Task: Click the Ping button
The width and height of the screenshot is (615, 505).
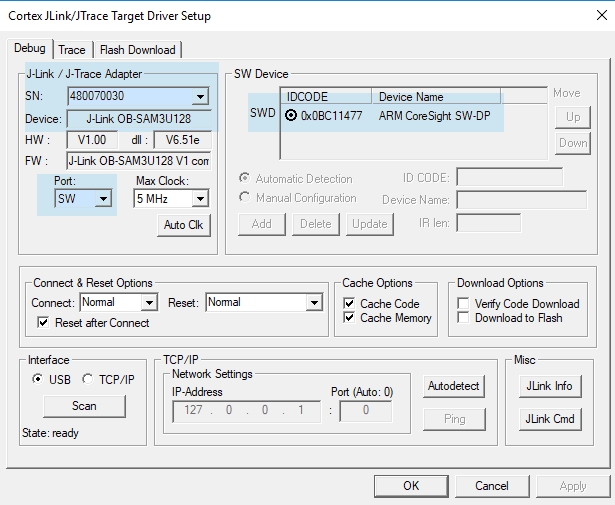Action: pyautogui.click(x=455, y=419)
